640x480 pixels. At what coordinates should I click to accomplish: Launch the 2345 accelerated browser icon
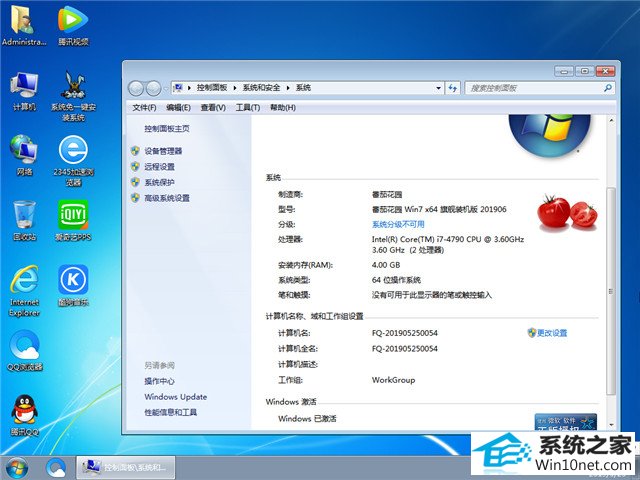[x=73, y=161]
